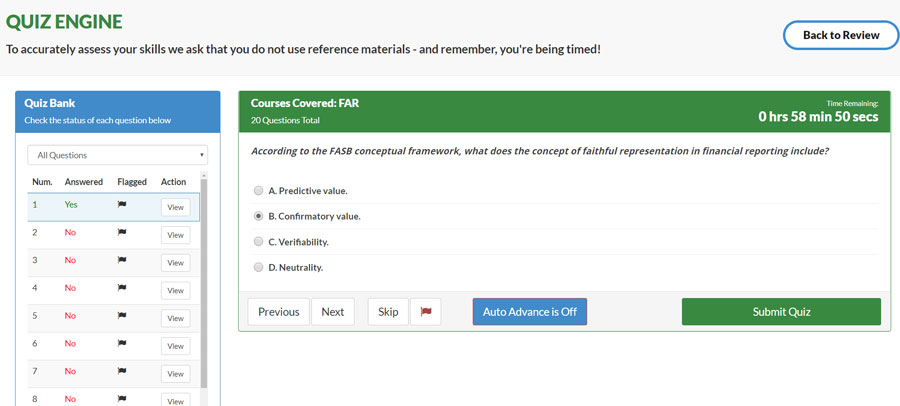Toggle flag icon for question 4 row

(x=122, y=287)
